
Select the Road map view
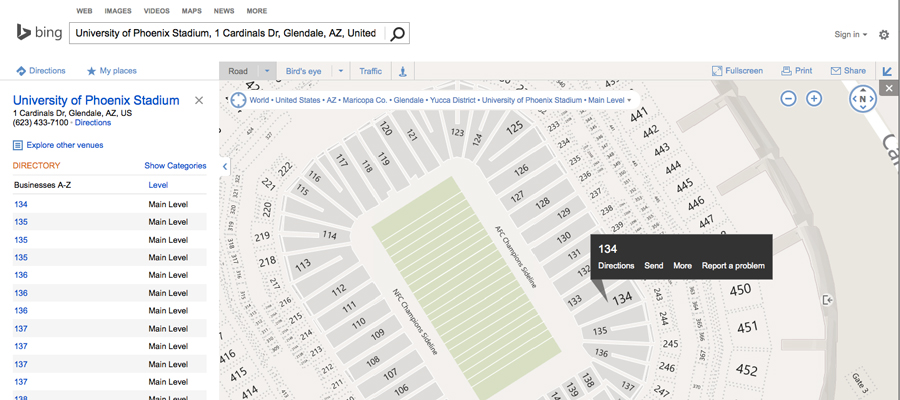pyautogui.click(x=239, y=71)
